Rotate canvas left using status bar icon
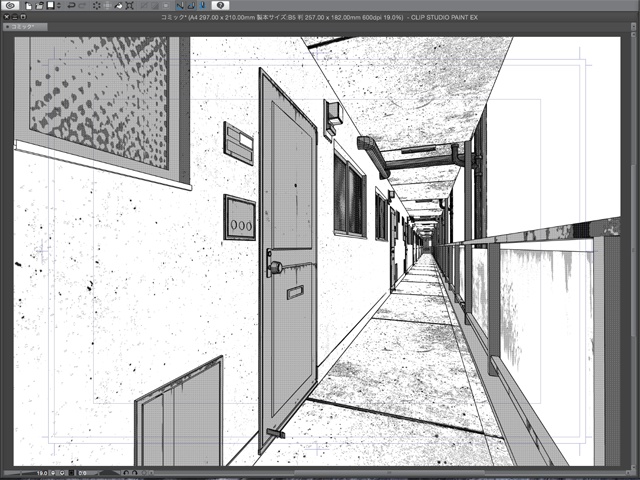This screenshot has height=480, width=640. point(126,473)
